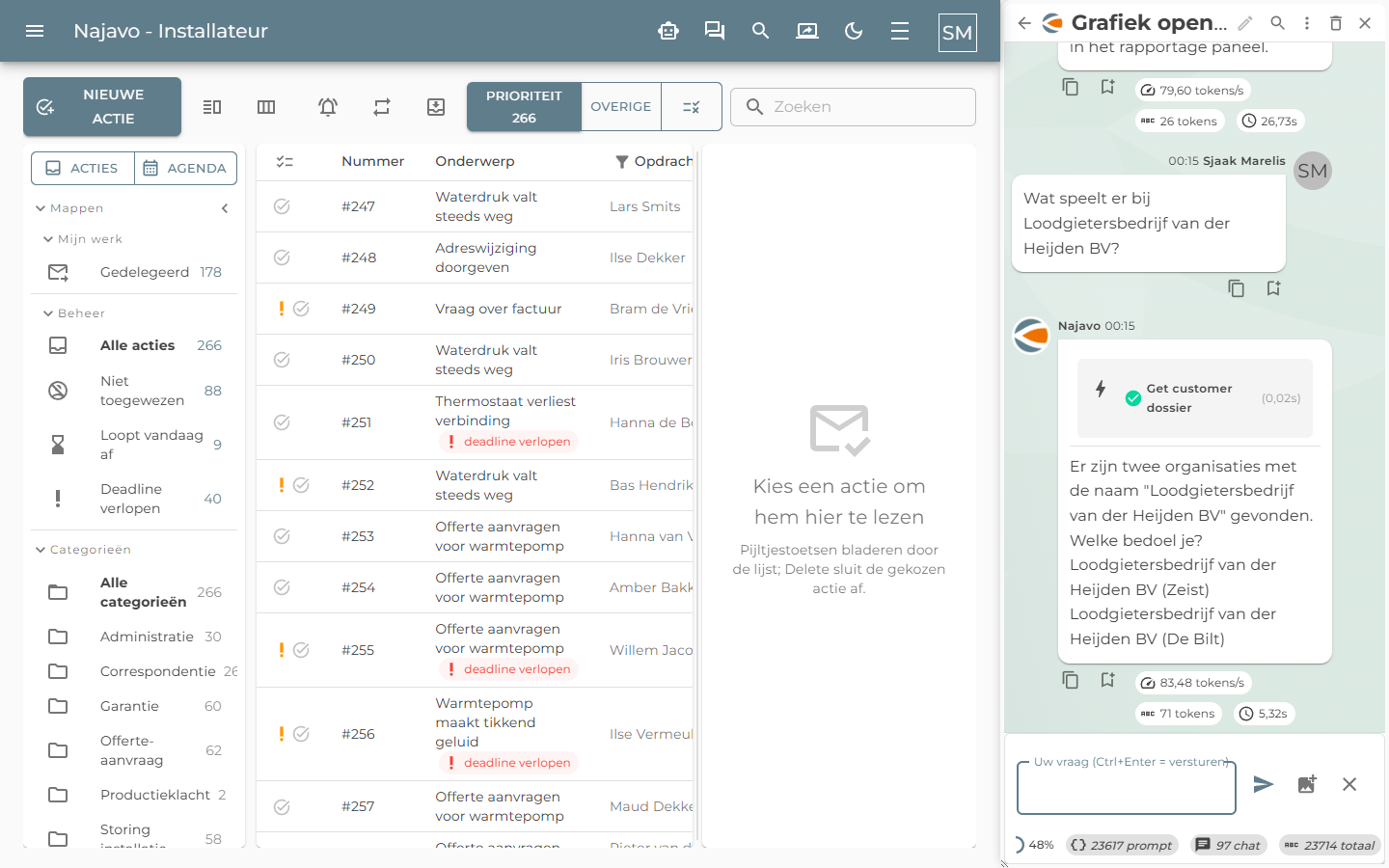Switch to list-detail split view icon
This screenshot has width=1389, height=868.
pos(212,107)
